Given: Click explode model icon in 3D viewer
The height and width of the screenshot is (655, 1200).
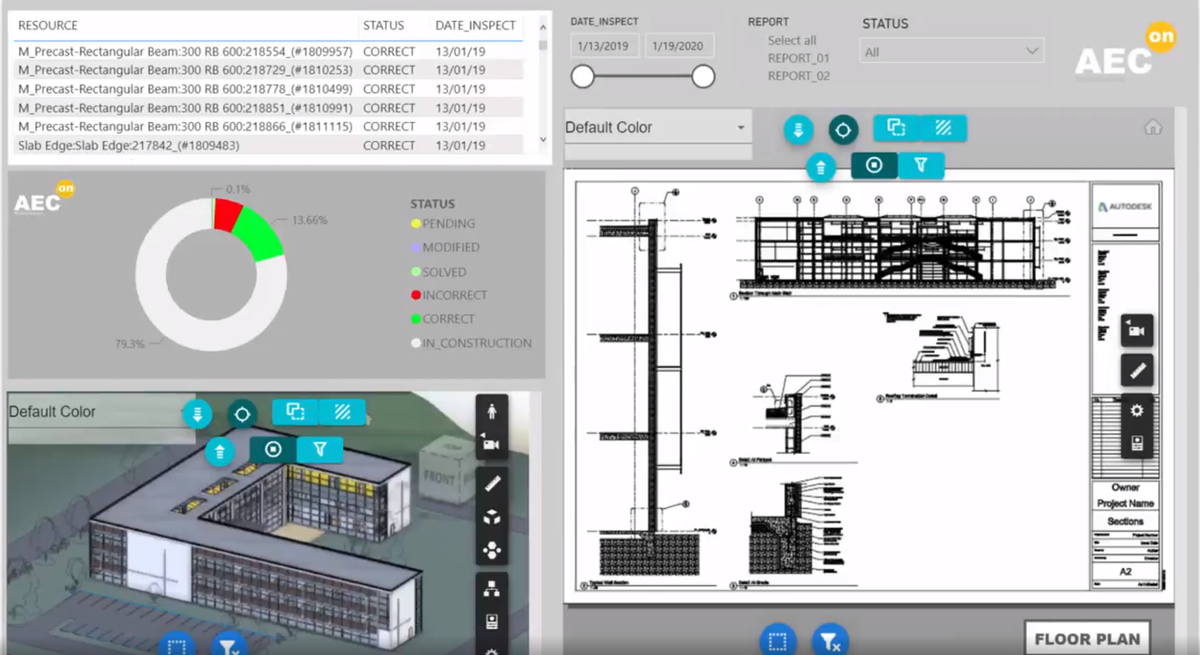Looking at the screenshot, I should 491,549.
